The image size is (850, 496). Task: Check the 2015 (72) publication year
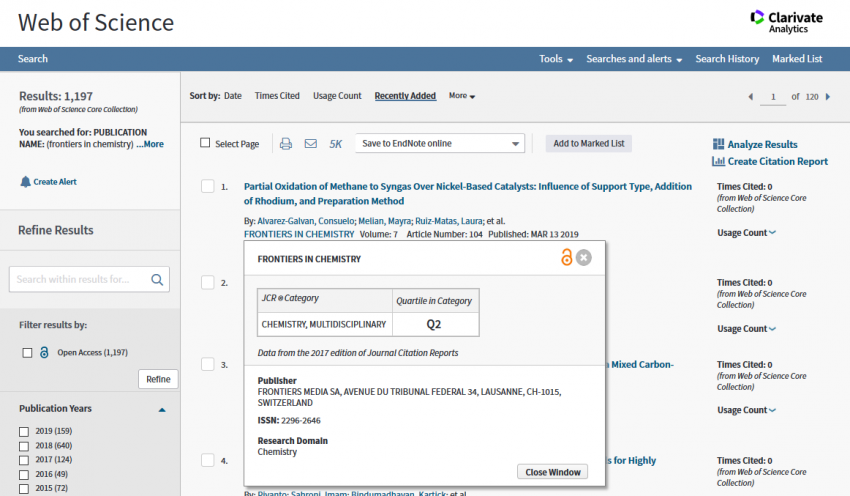pyautogui.click(x=24, y=489)
